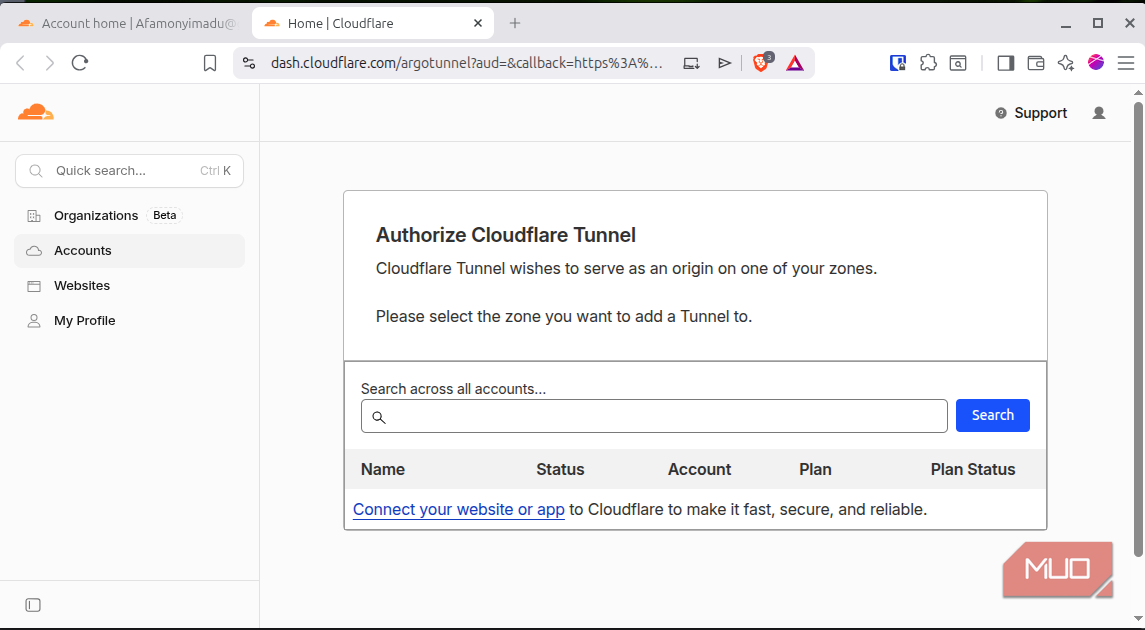
Task: Open the Brave Wallet icon
Action: tap(1035, 64)
